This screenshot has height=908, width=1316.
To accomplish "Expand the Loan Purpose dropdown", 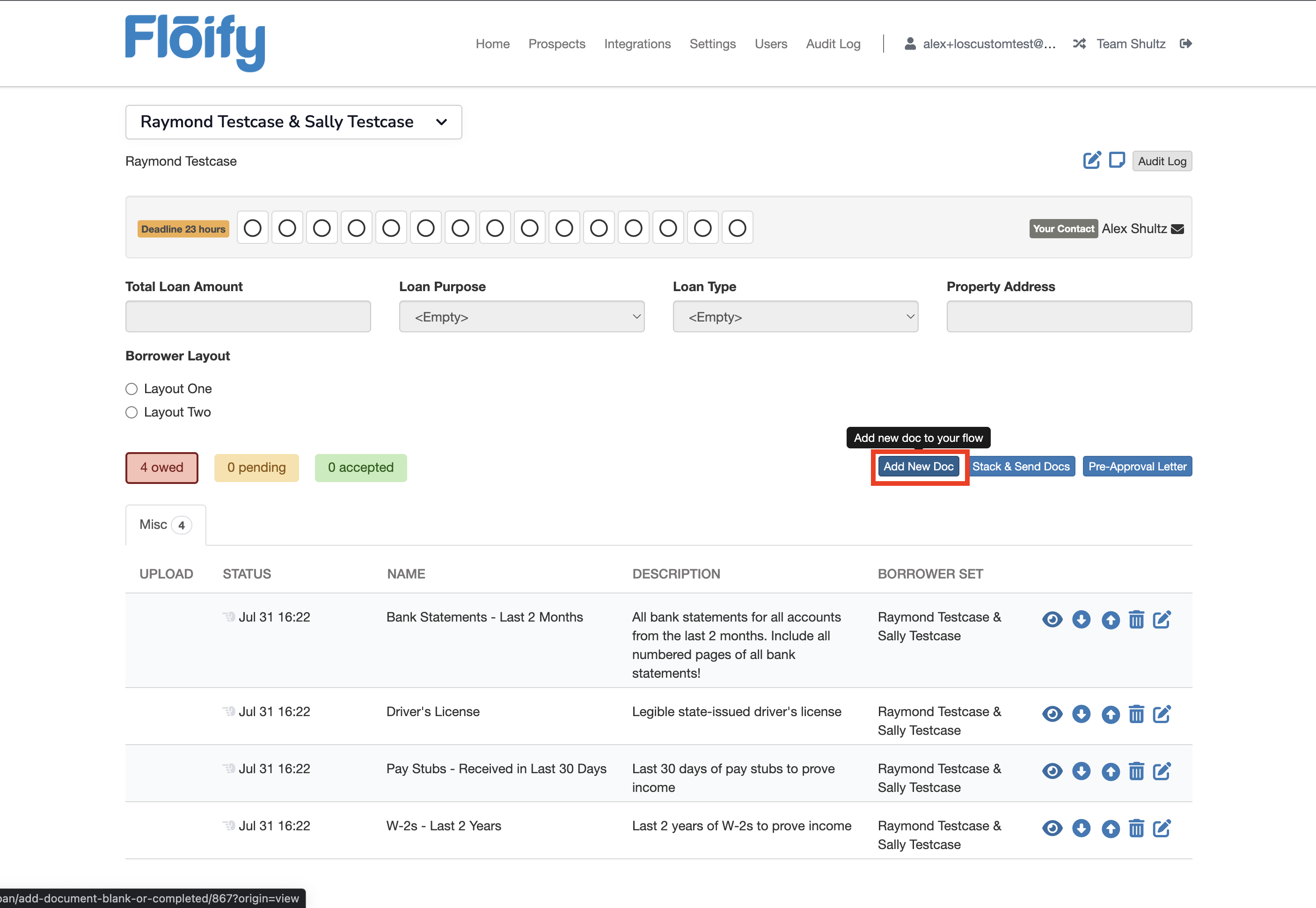I will click(521, 317).
